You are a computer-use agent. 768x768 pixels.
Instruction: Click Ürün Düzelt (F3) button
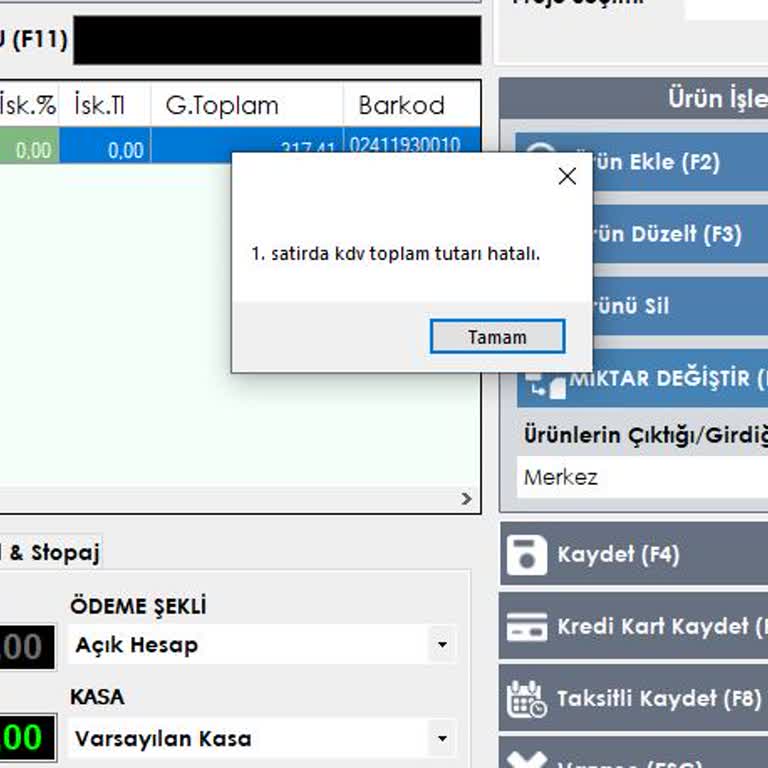tap(680, 234)
